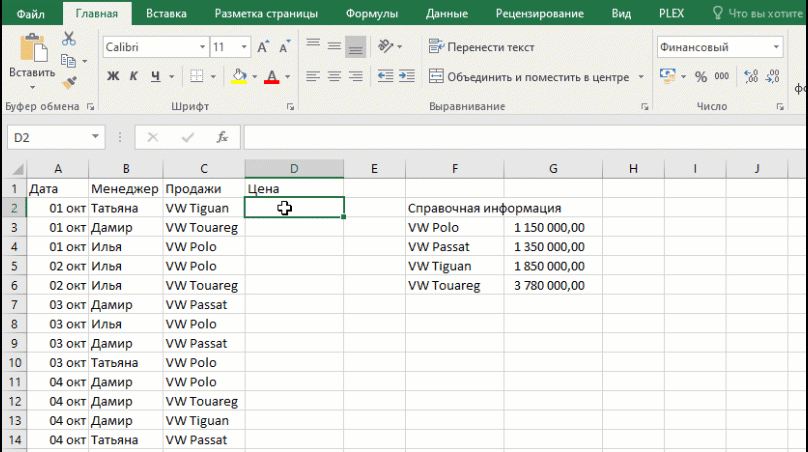Click cancel X in formula bar
The image size is (808, 452).
tap(153, 137)
